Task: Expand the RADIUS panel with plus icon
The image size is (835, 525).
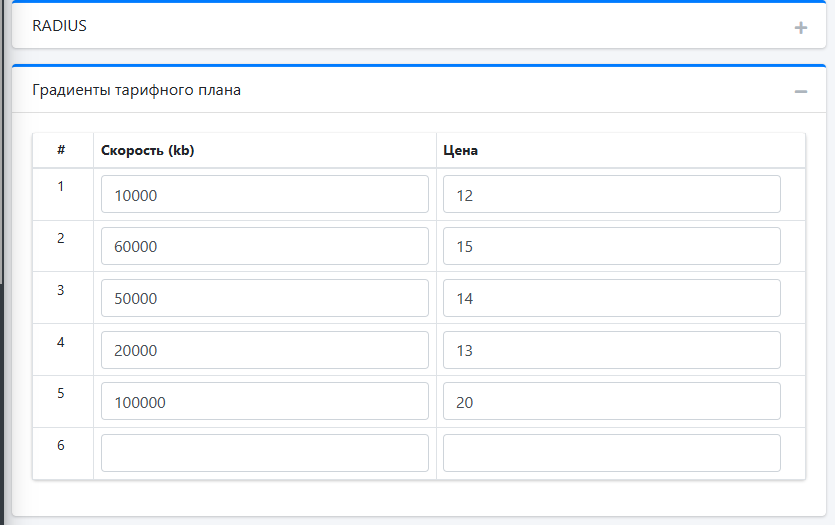Action: (800, 28)
